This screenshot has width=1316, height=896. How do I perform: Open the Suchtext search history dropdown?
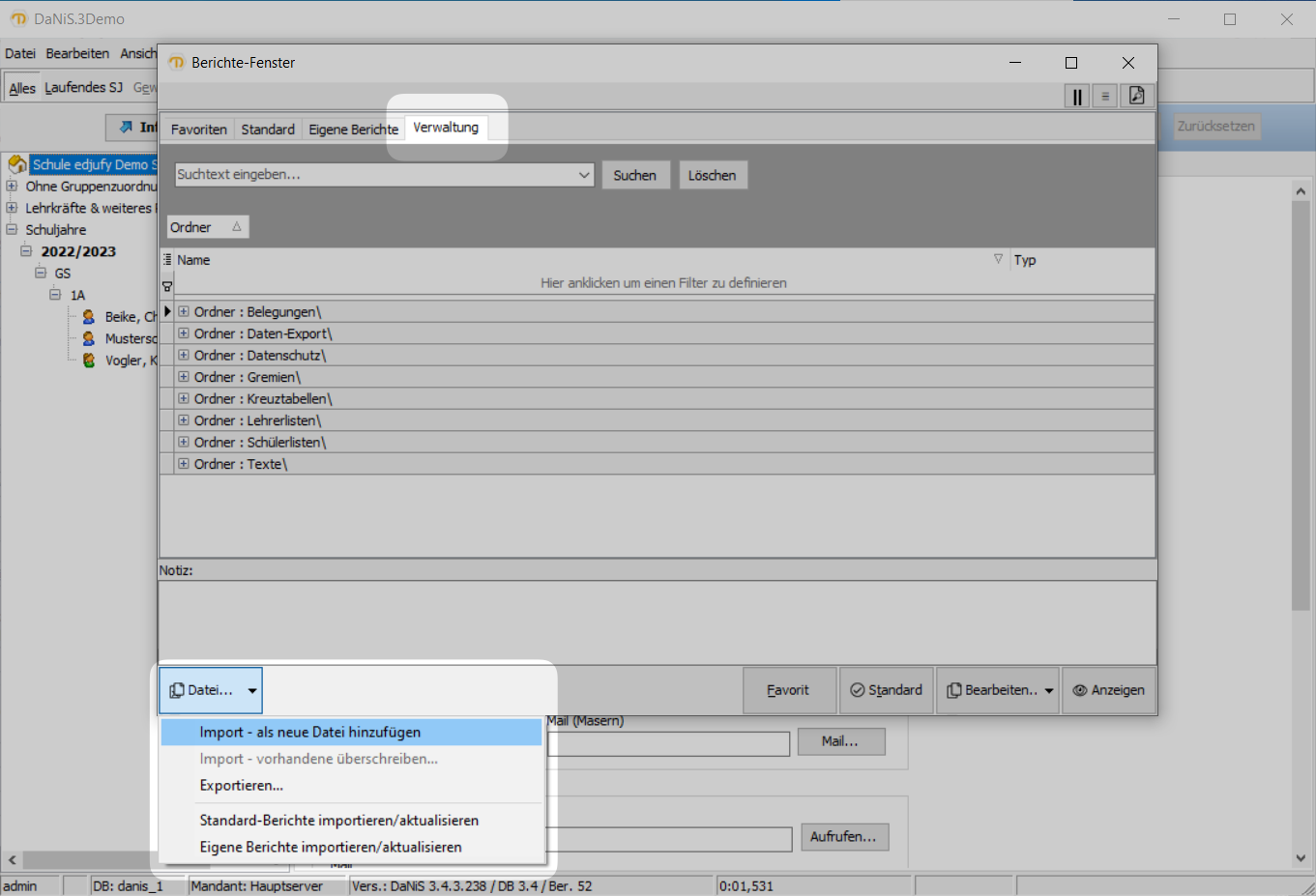click(x=584, y=175)
